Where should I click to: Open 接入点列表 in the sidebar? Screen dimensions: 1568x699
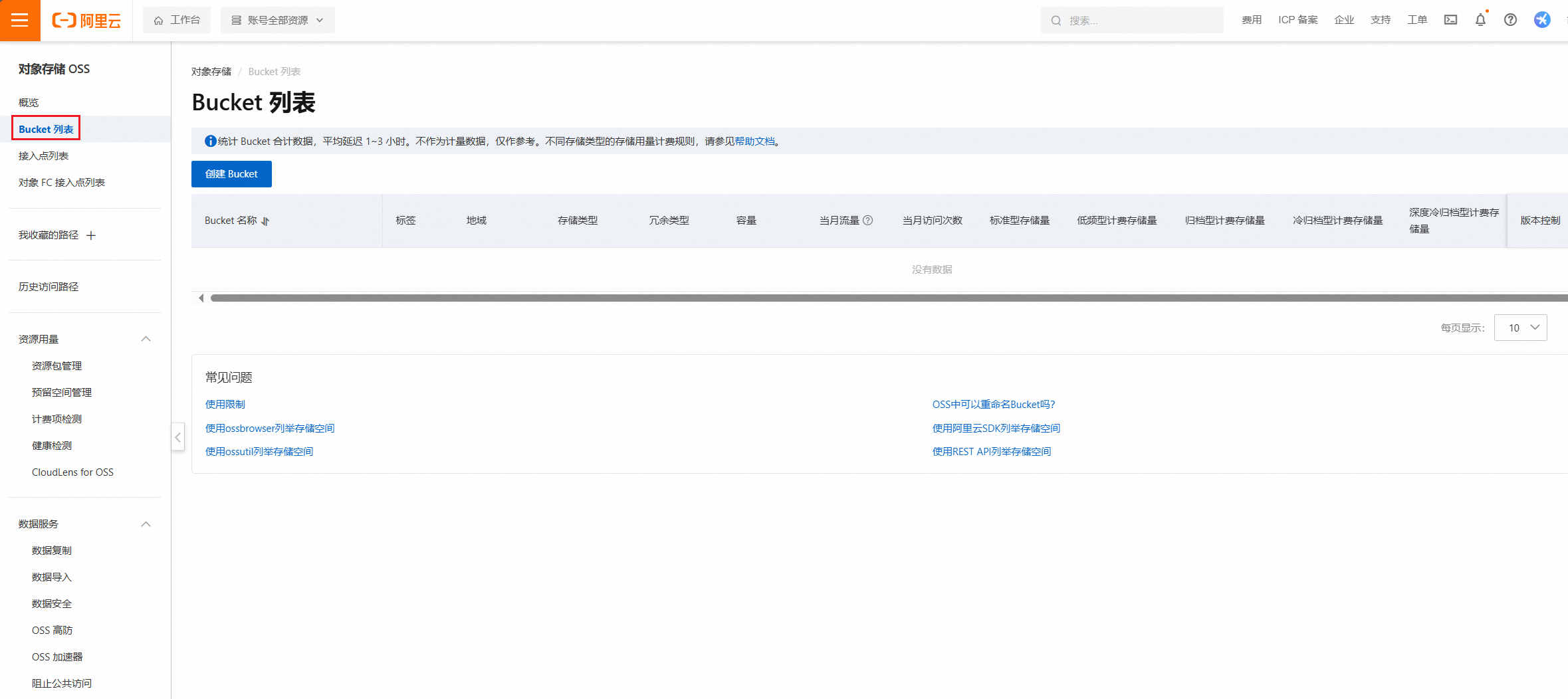(43, 155)
